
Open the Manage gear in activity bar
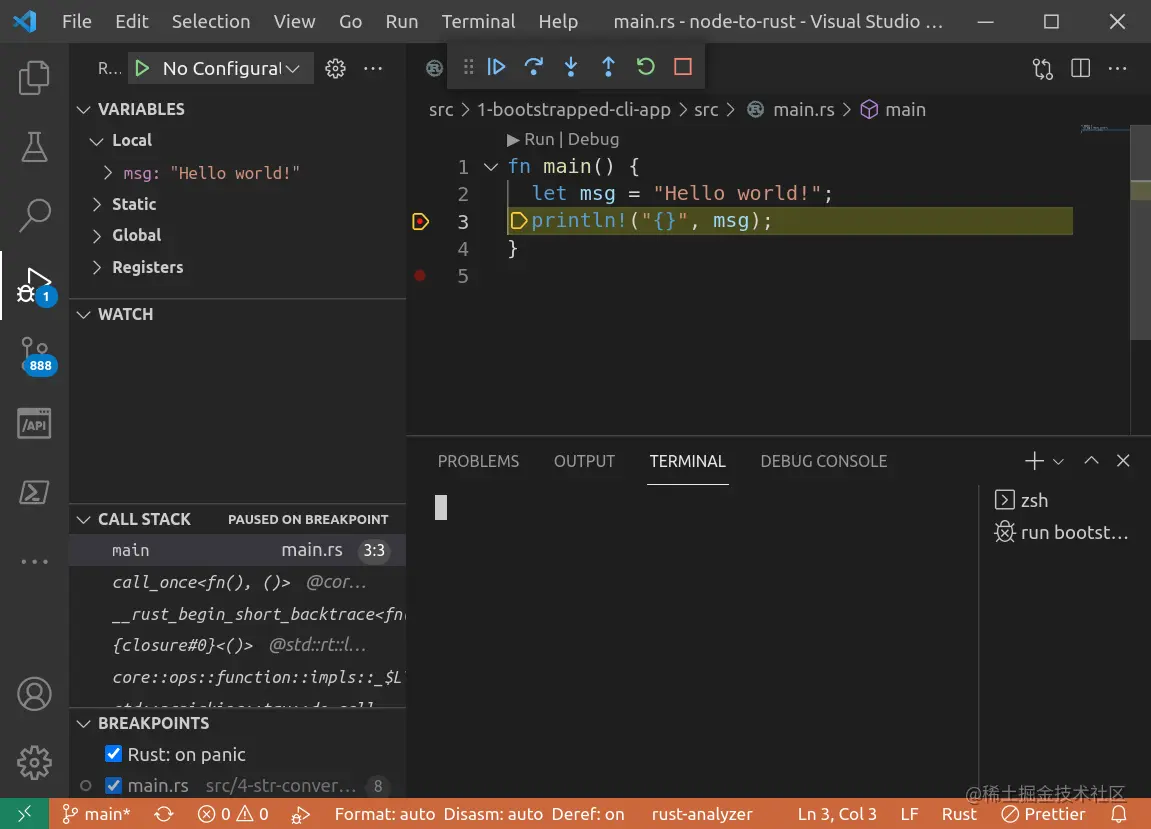coord(34,763)
